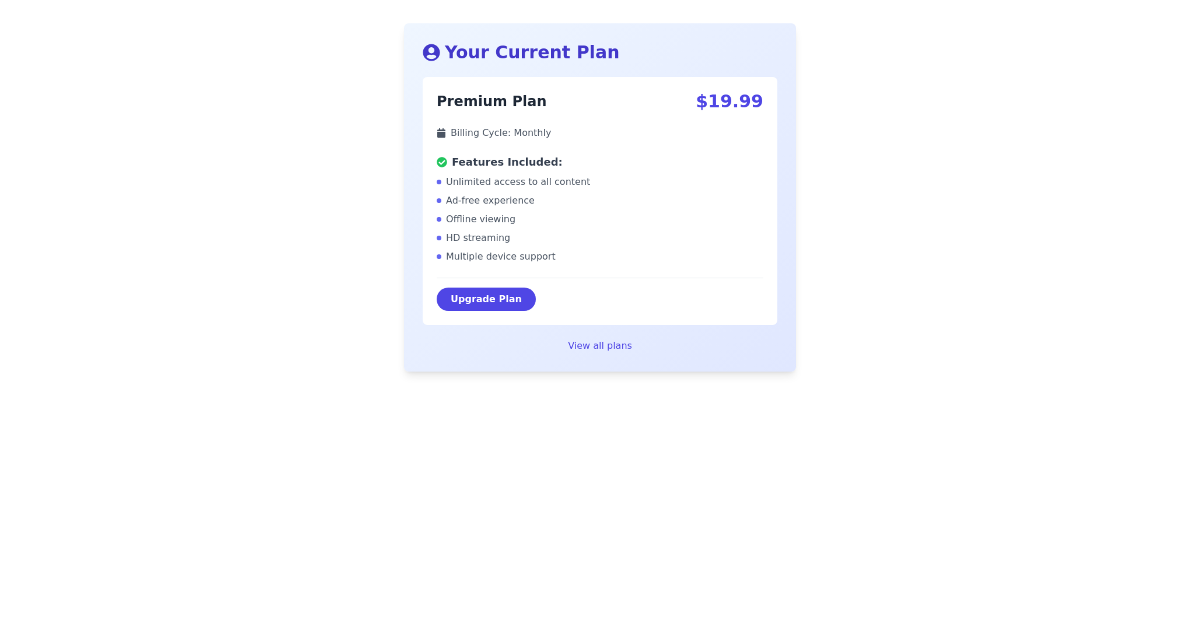Viewport: 1200px width, 630px height.
Task: Click the bullet beside Offline viewing
Action: pos(439,219)
